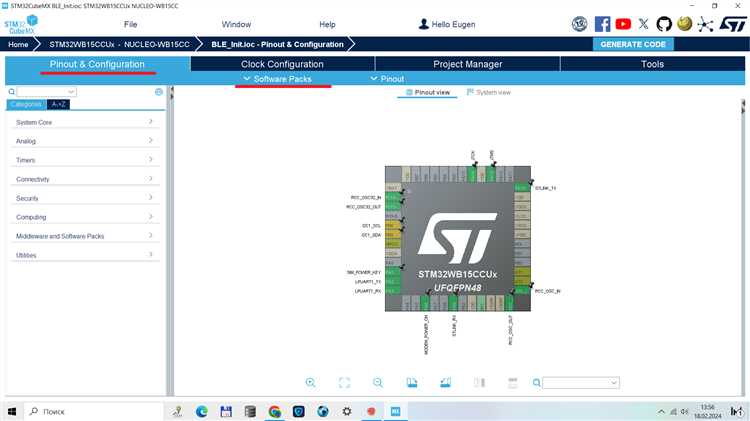Open Windows Settings gear on the taskbar
Screen dimensions: 750x421
tap(347, 411)
